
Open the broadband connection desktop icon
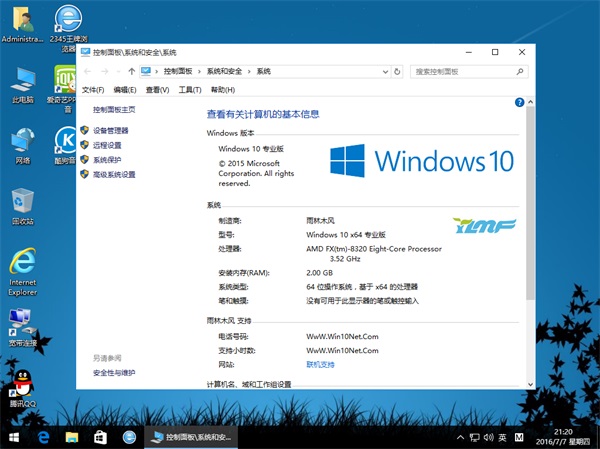(23, 328)
